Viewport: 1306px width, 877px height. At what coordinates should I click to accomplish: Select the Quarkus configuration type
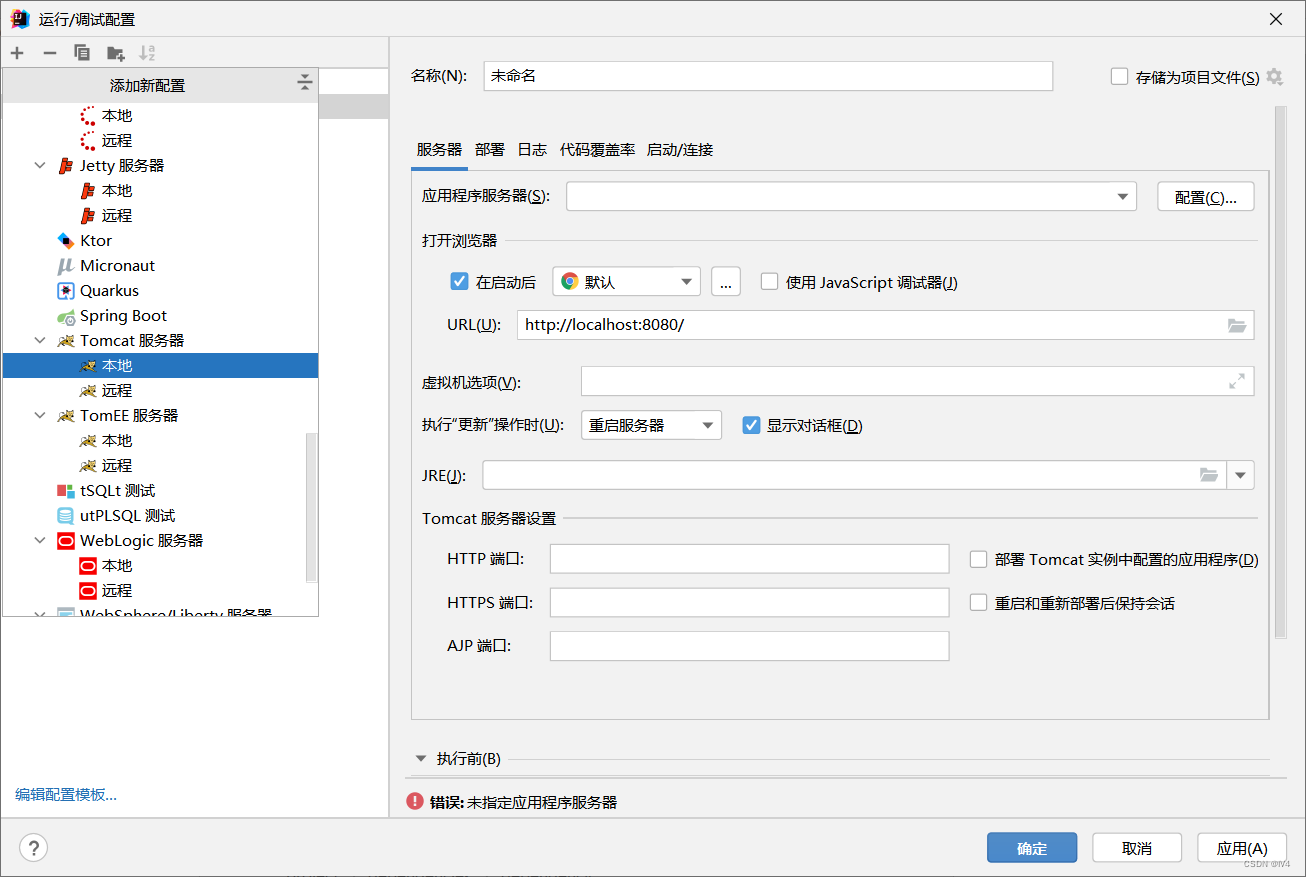pyautogui.click(x=160, y=290)
